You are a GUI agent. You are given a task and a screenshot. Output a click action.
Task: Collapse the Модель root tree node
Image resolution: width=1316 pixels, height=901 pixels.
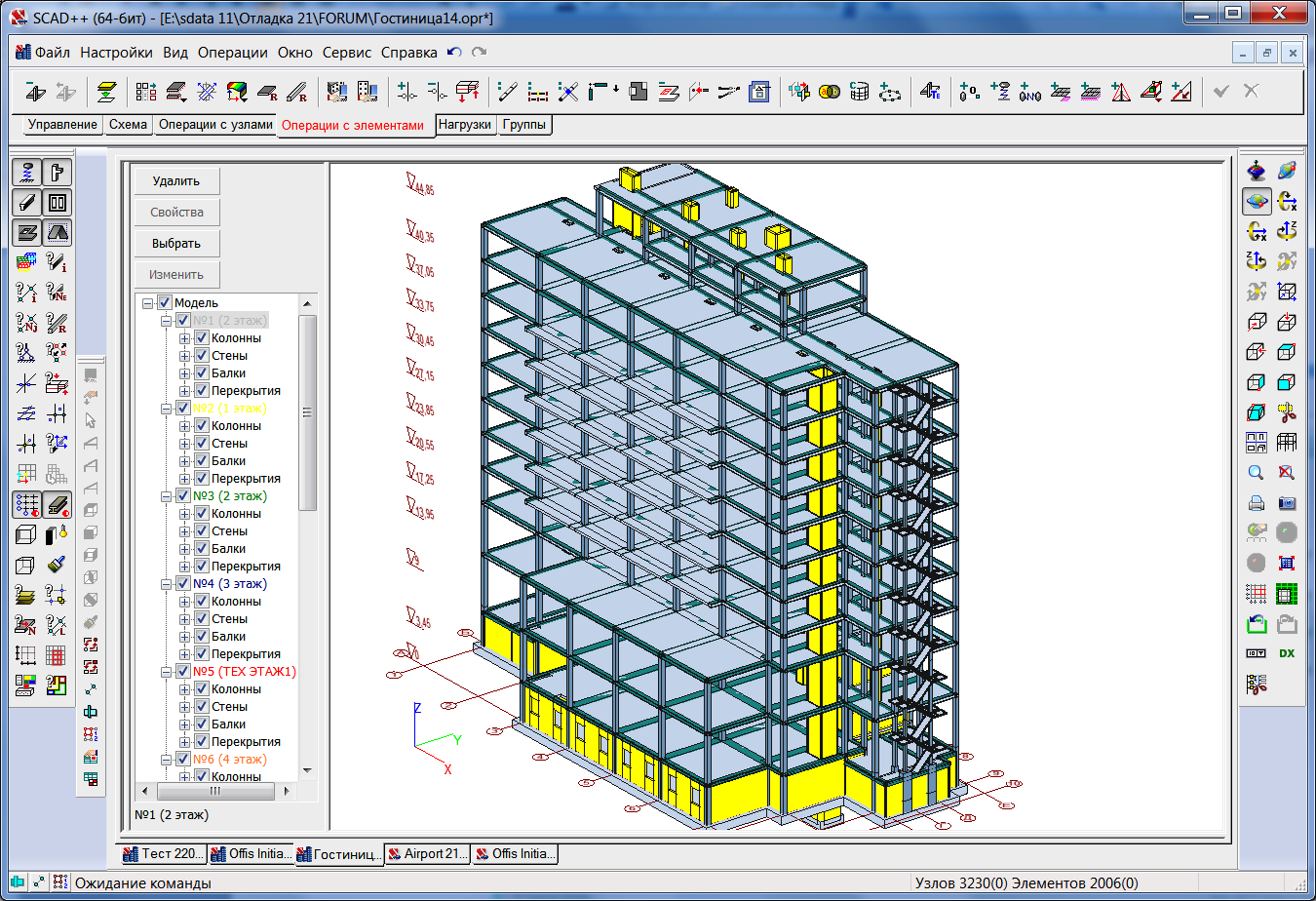click(x=147, y=303)
